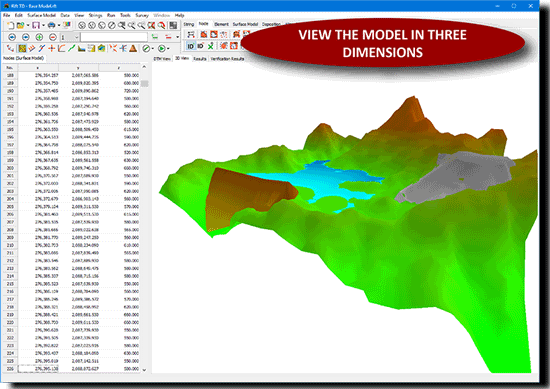Click the green play run icon

(161, 48)
